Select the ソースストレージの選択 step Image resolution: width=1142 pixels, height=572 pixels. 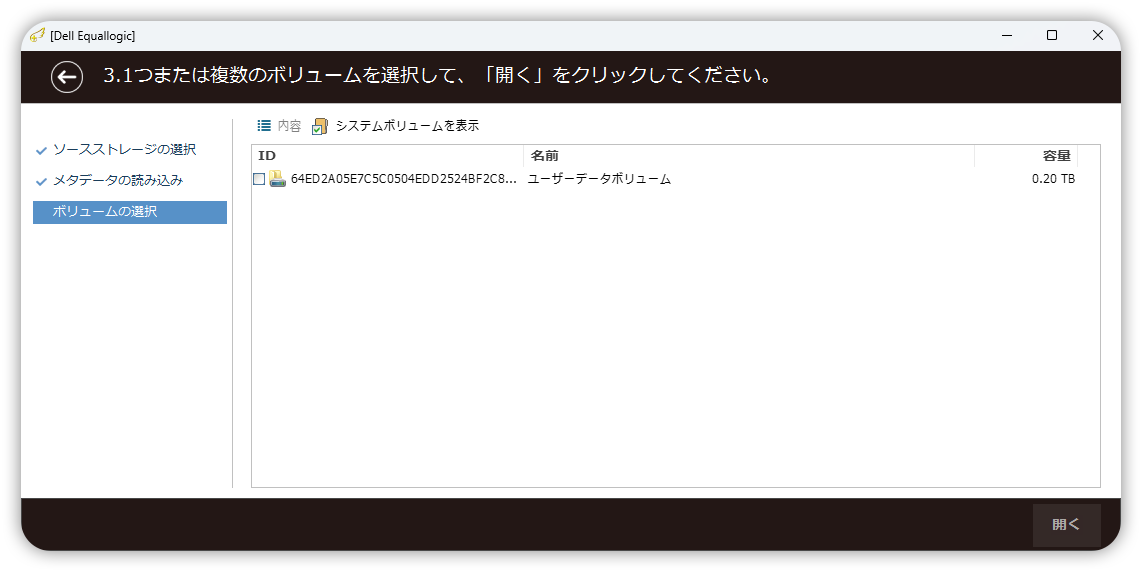[x=125, y=149]
